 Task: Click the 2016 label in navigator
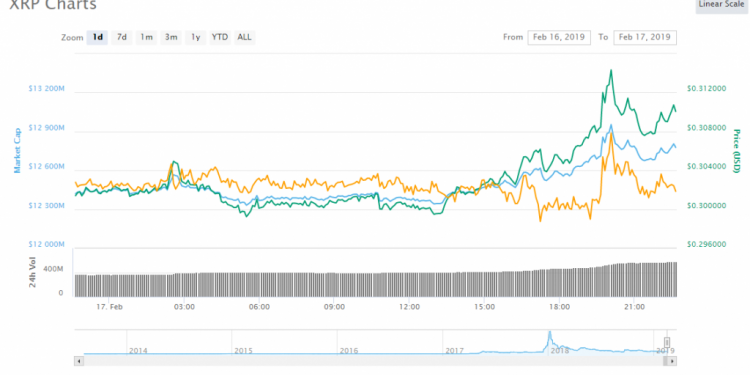pos(349,351)
